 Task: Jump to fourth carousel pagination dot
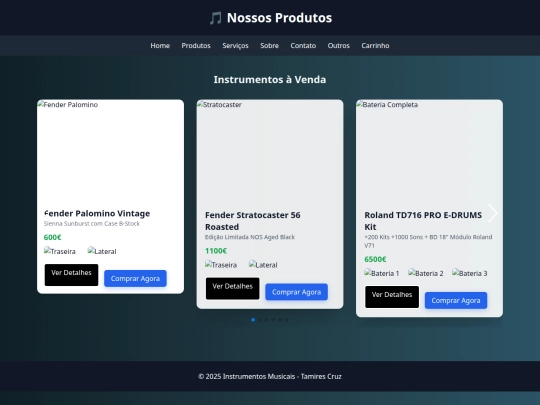[273, 320]
